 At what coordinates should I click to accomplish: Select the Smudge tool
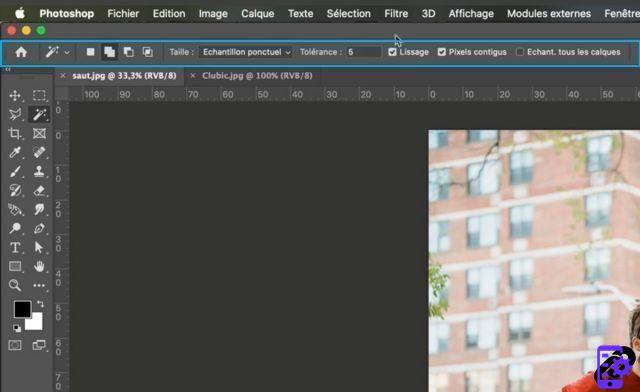point(39,209)
